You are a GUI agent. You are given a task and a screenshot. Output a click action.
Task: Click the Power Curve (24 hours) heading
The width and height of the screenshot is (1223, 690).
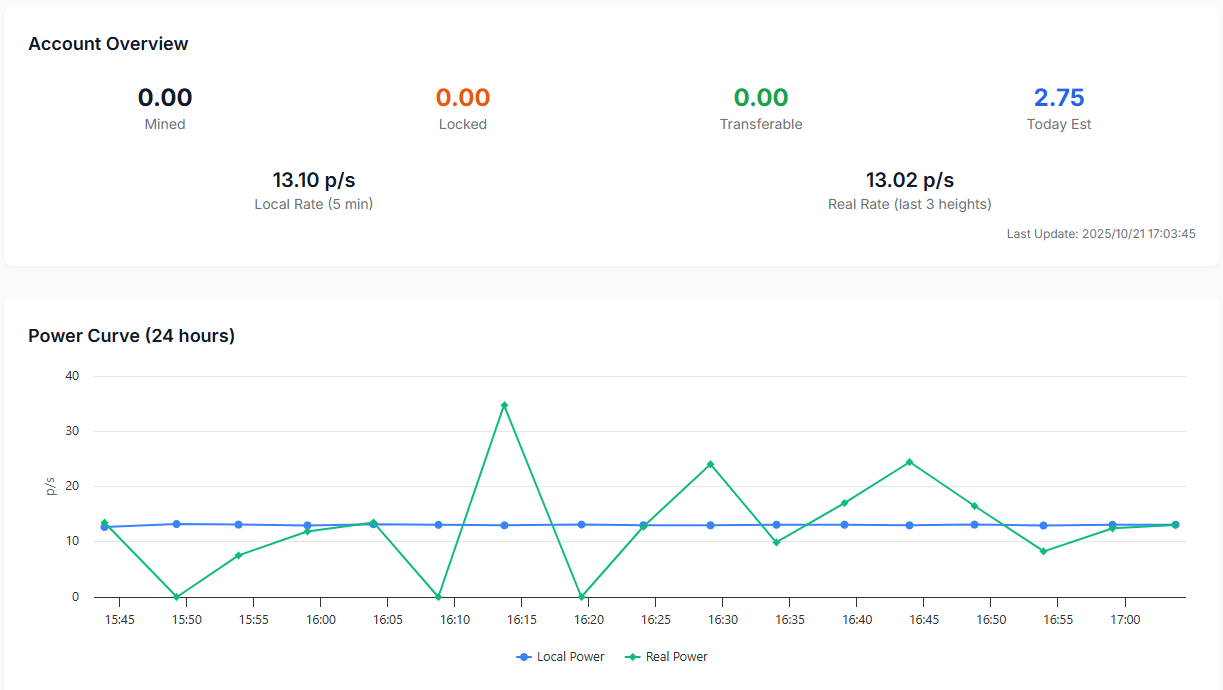coord(131,336)
